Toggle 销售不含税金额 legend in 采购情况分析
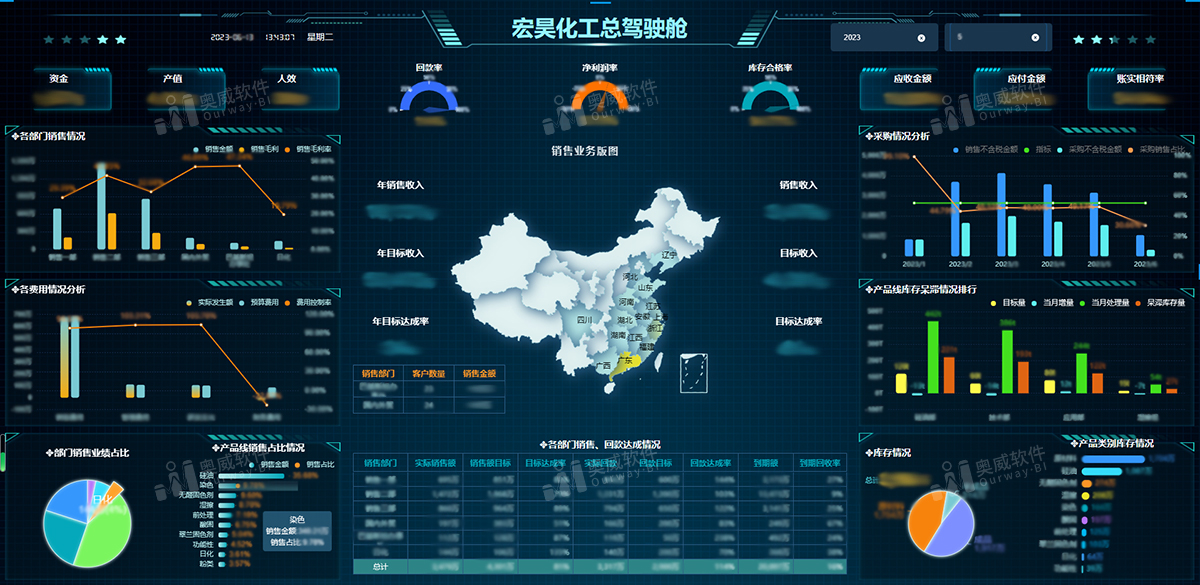Viewport: 1200px width, 585px height. click(x=986, y=149)
